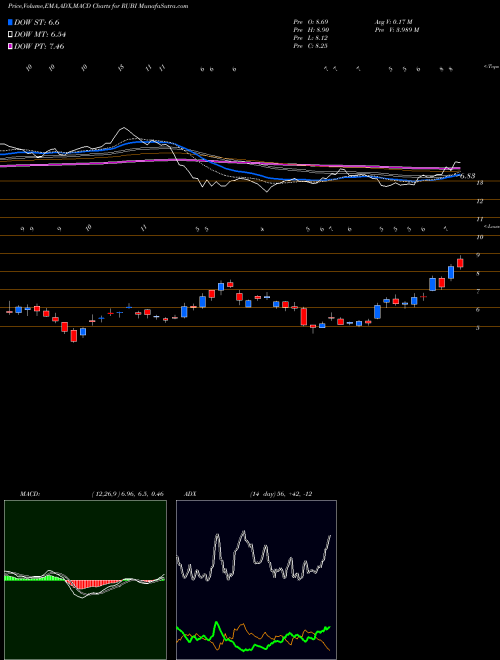Click the price axis label 13
The image size is (500, 660).
click(479, 183)
